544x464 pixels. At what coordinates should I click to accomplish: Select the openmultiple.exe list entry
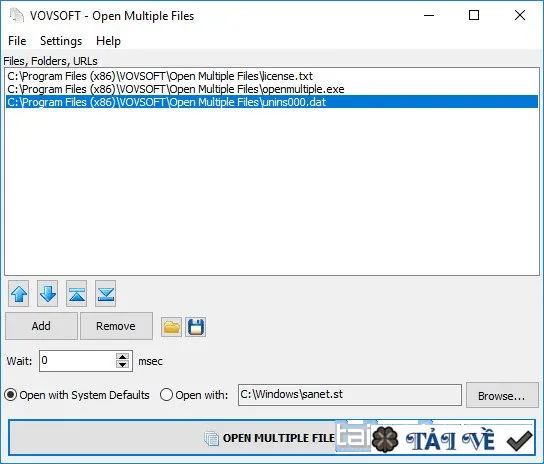272,89
